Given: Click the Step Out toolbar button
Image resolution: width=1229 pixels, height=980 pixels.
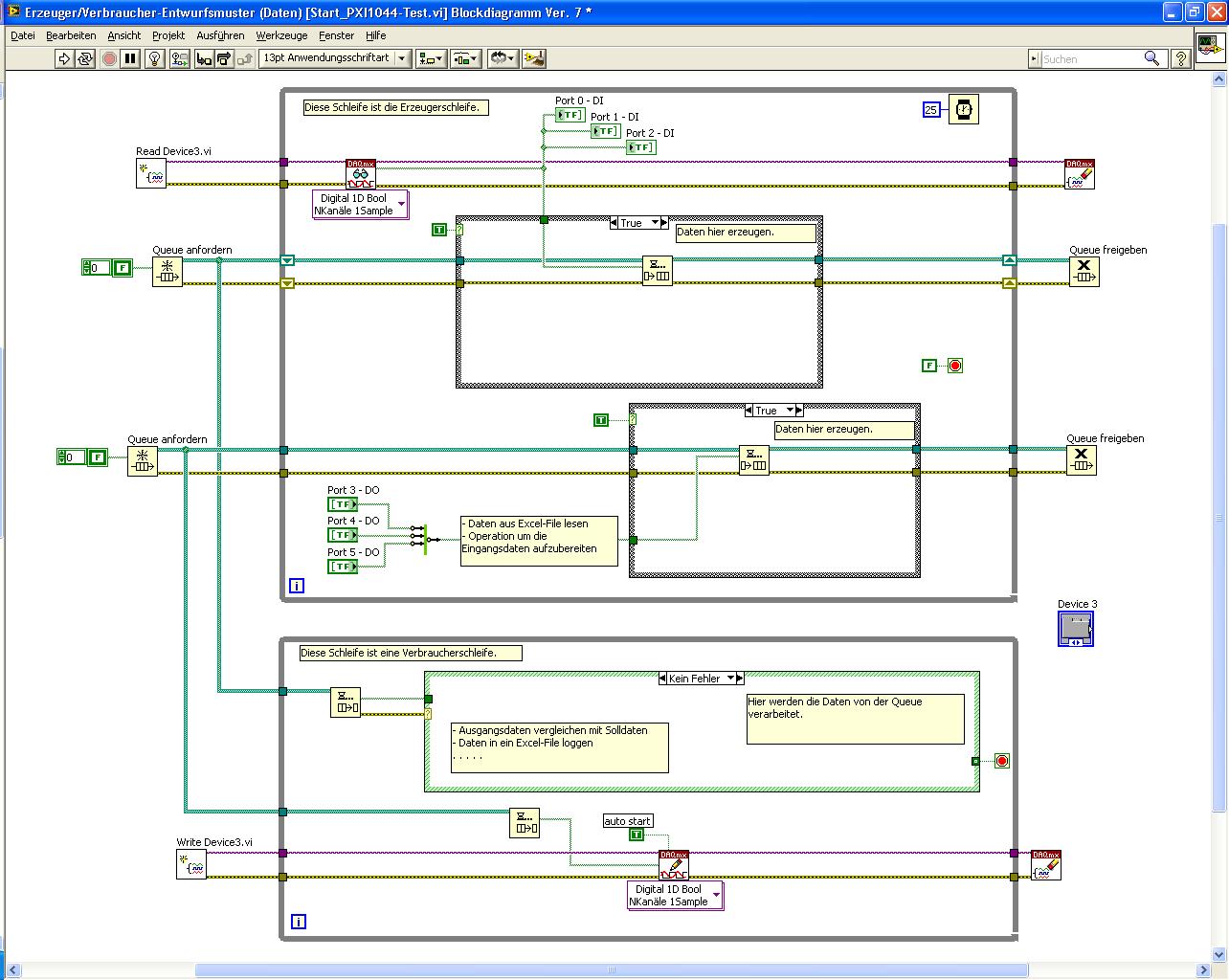Looking at the screenshot, I should (245, 58).
